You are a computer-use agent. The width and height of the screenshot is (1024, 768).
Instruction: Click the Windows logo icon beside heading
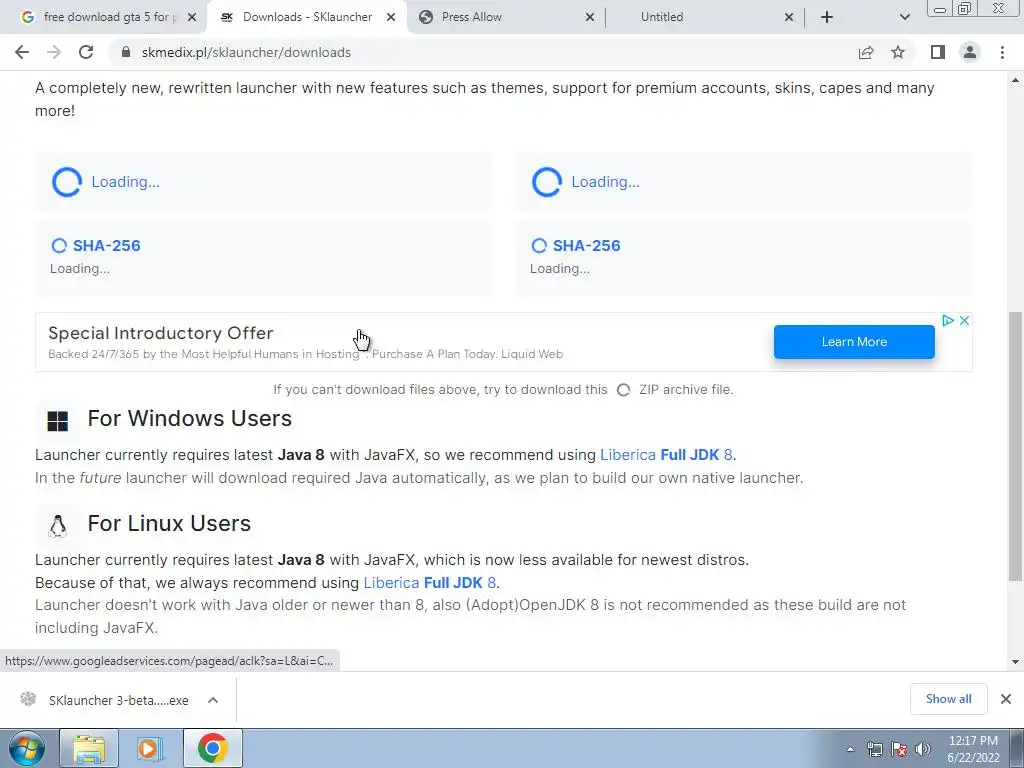pos(57,421)
